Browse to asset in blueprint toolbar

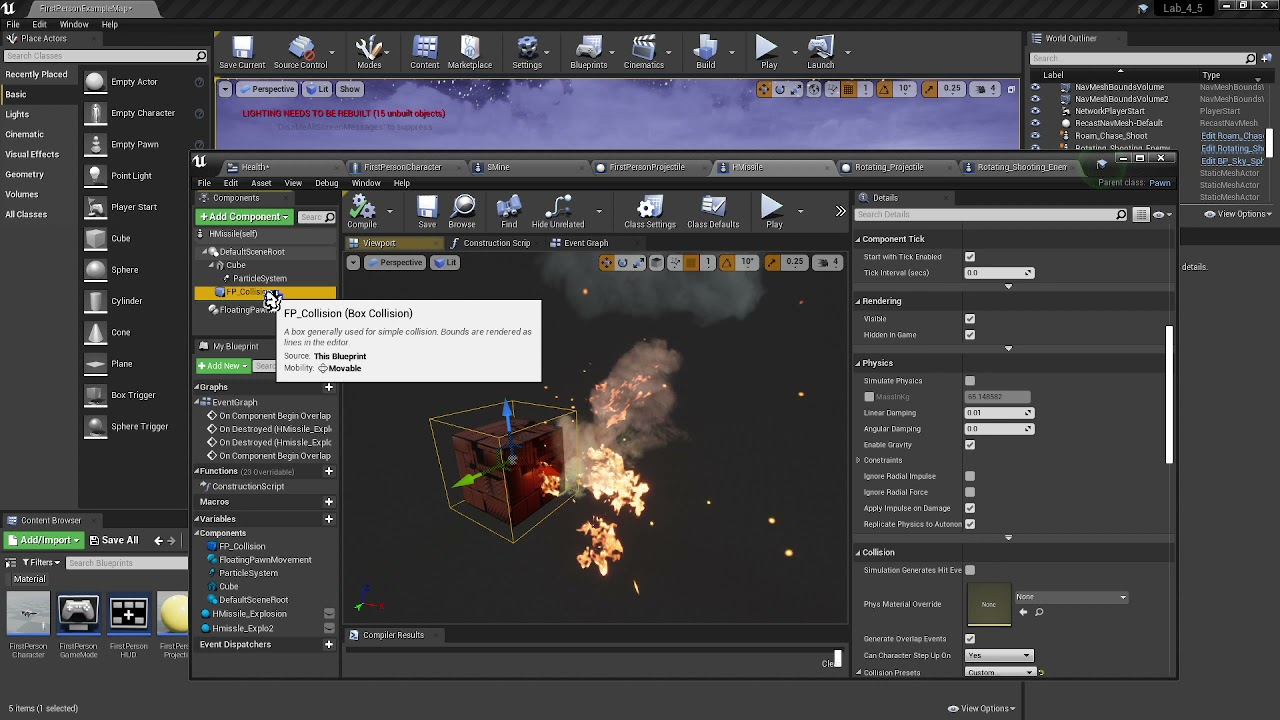click(x=462, y=212)
